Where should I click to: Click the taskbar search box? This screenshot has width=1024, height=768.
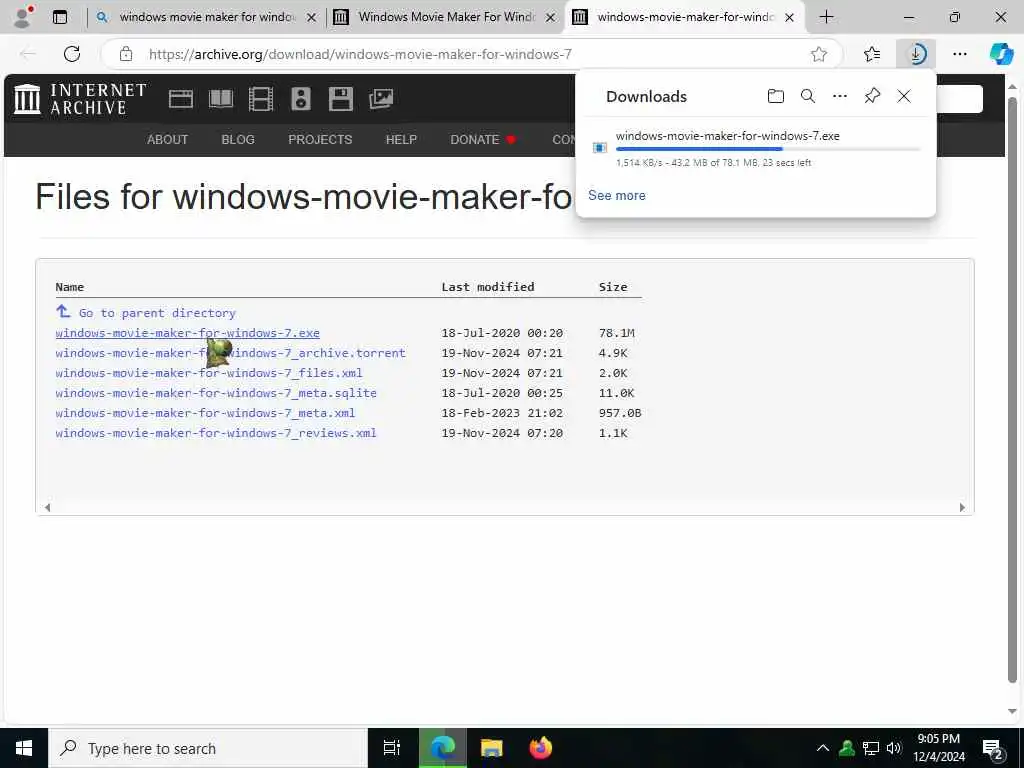(x=208, y=748)
